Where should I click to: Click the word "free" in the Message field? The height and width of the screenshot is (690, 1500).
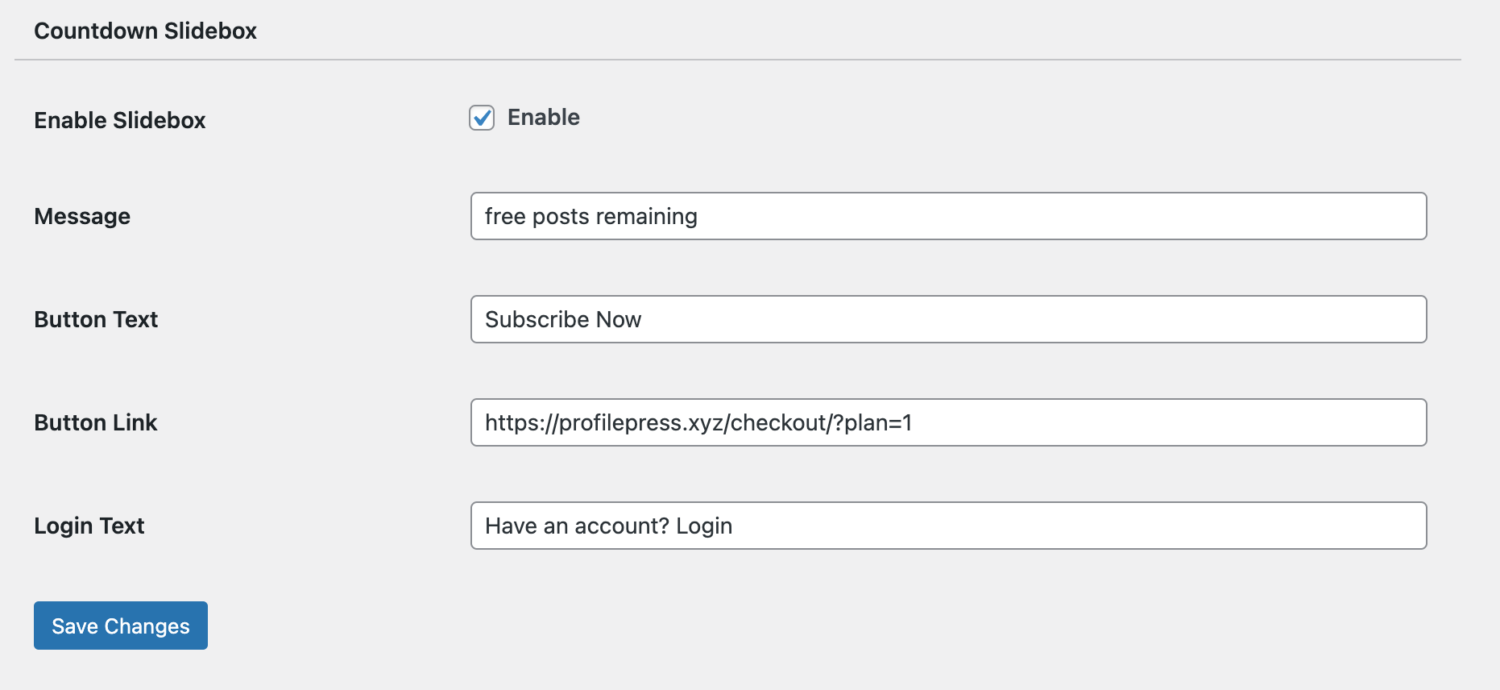[x=505, y=216]
